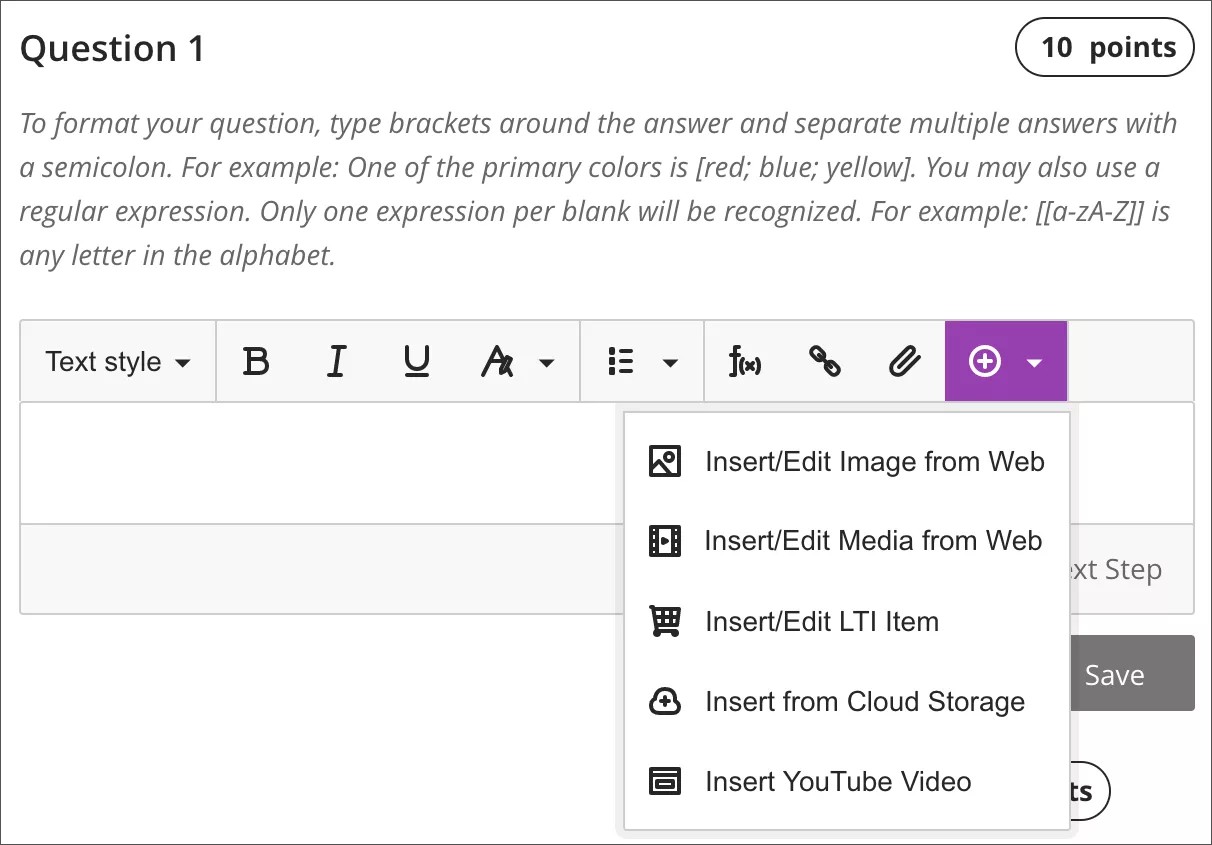Click the cloud upload icon

tap(665, 701)
